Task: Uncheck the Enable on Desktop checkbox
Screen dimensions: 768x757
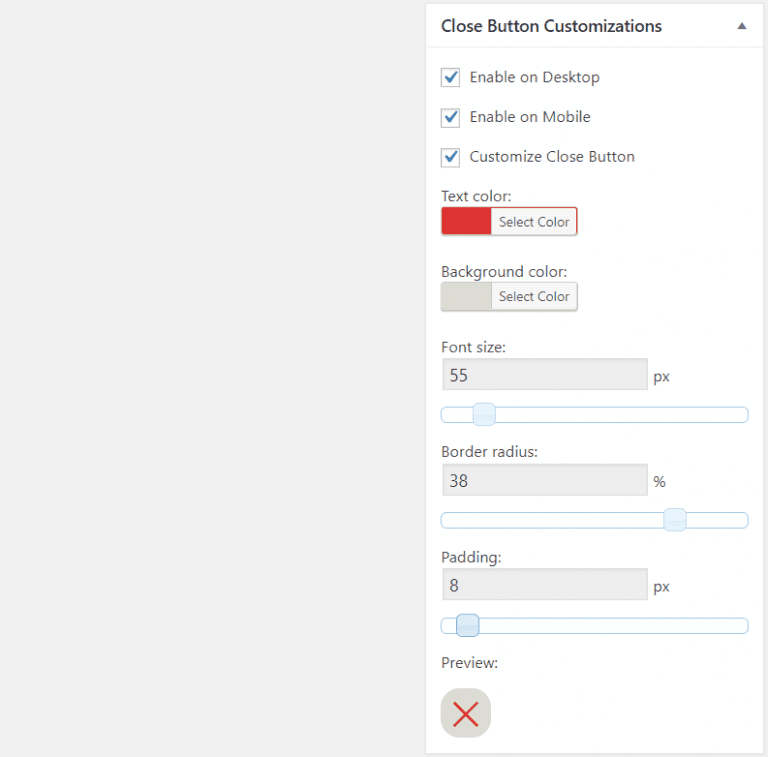Action: [x=451, y=77]
